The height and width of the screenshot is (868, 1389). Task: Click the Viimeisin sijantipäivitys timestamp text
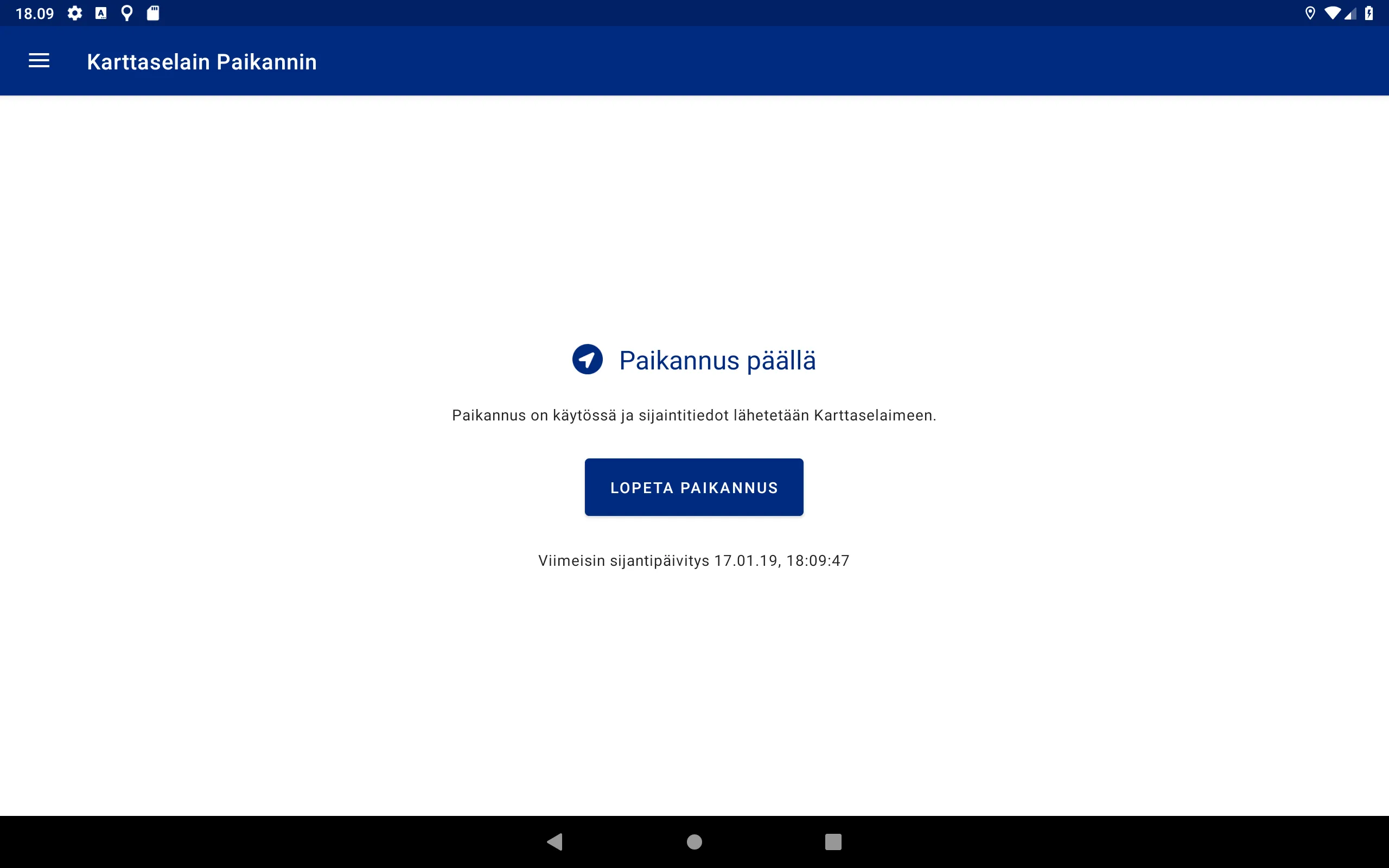coord(694,560)
